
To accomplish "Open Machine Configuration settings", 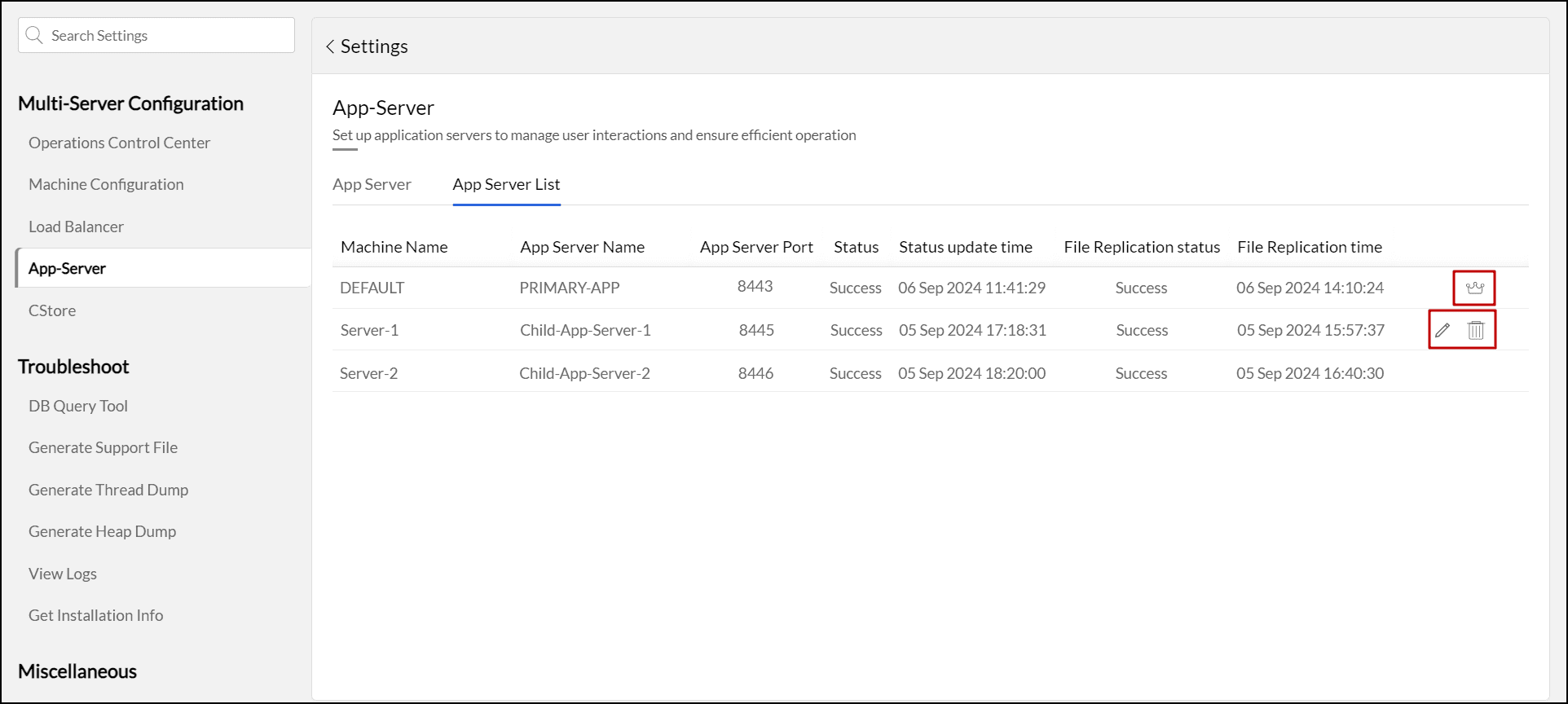I will [x=106, y=184].
